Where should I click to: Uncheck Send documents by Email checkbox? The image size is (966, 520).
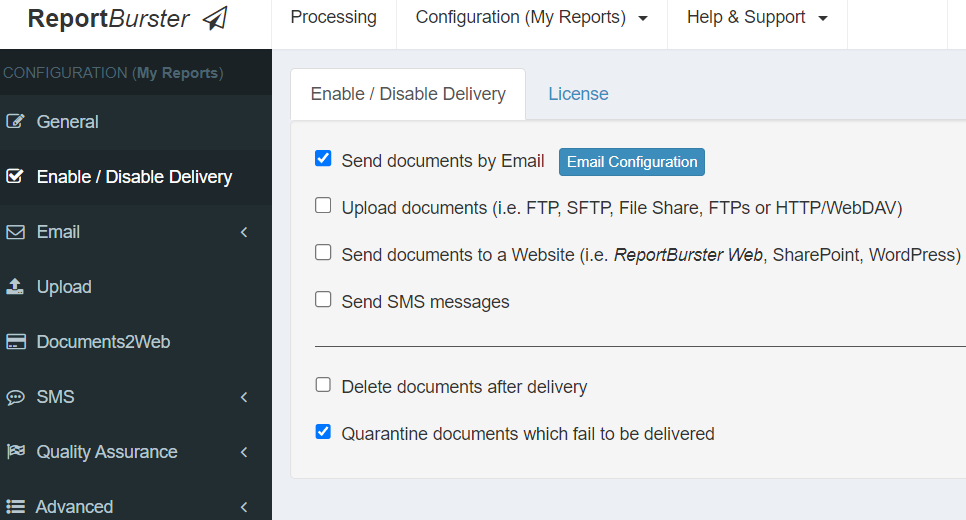[323, 159]
